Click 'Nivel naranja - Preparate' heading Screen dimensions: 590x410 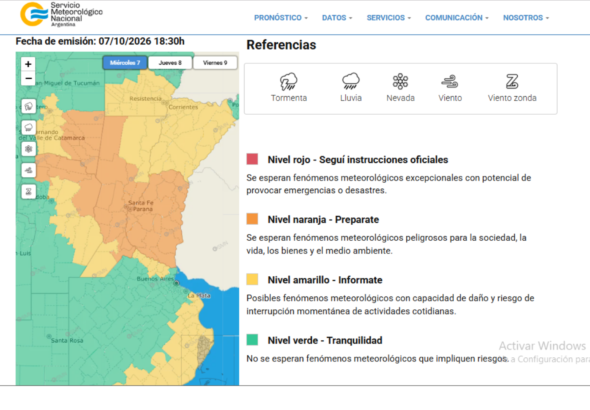click(x=323, y=219)
